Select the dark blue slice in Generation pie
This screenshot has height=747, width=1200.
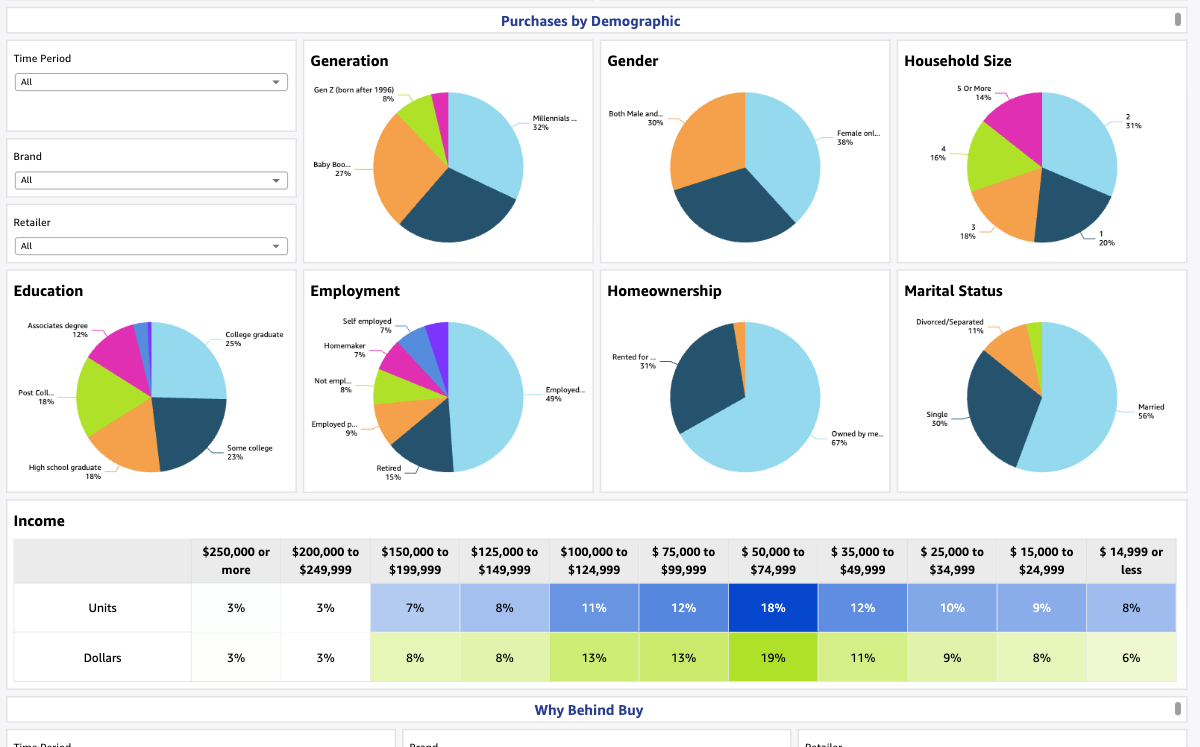pos(455,208)
